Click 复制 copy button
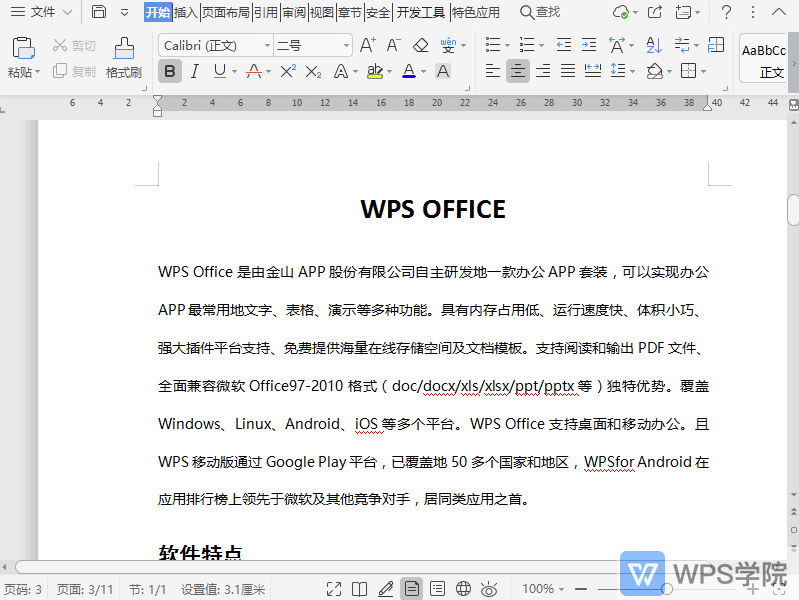 [74, 71]
